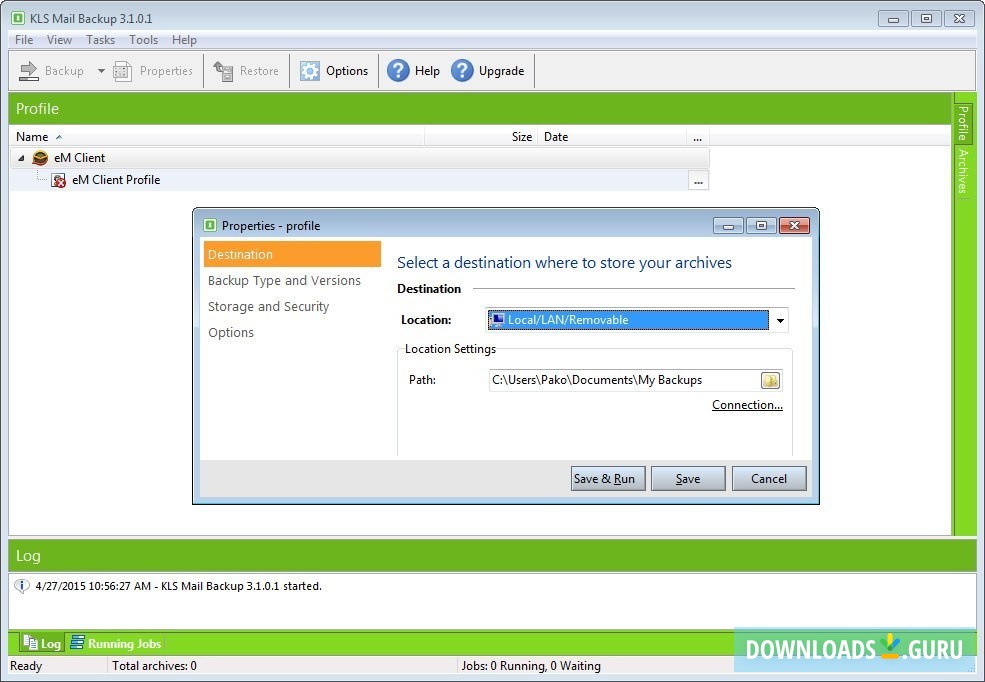Switch to the Archives side tab
The height and width of the screenshot is (682, 985).
963,172
